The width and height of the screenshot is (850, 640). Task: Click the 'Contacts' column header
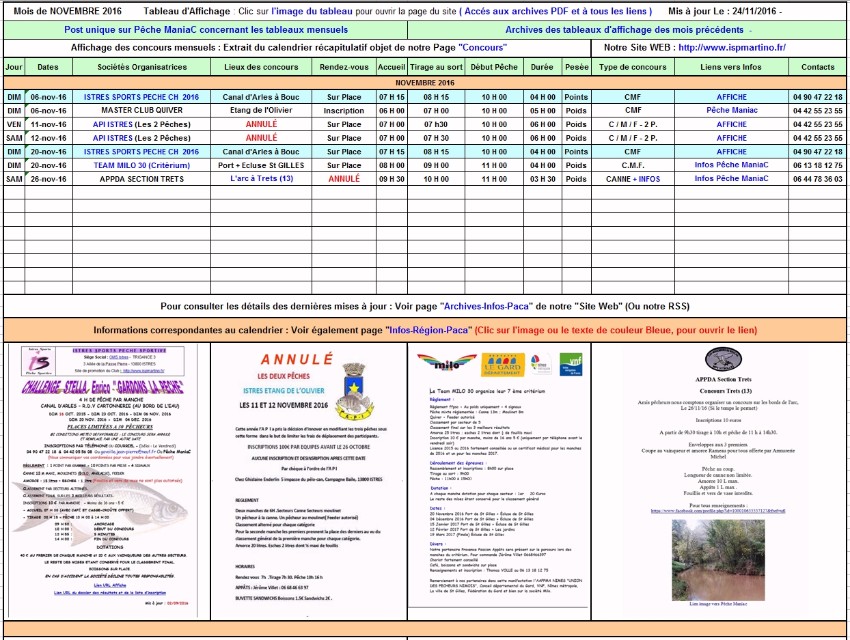pos(817,67)
